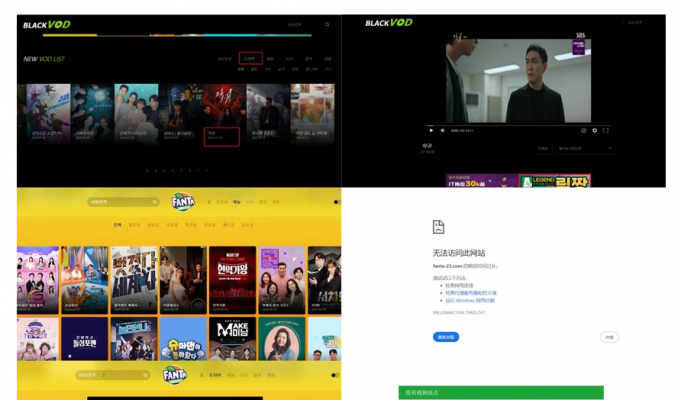The height and width of the screenshot is (400, 681).
Task: Open the bold 드라마 tab in lower FANTA header
Action: tap(215, 375)
